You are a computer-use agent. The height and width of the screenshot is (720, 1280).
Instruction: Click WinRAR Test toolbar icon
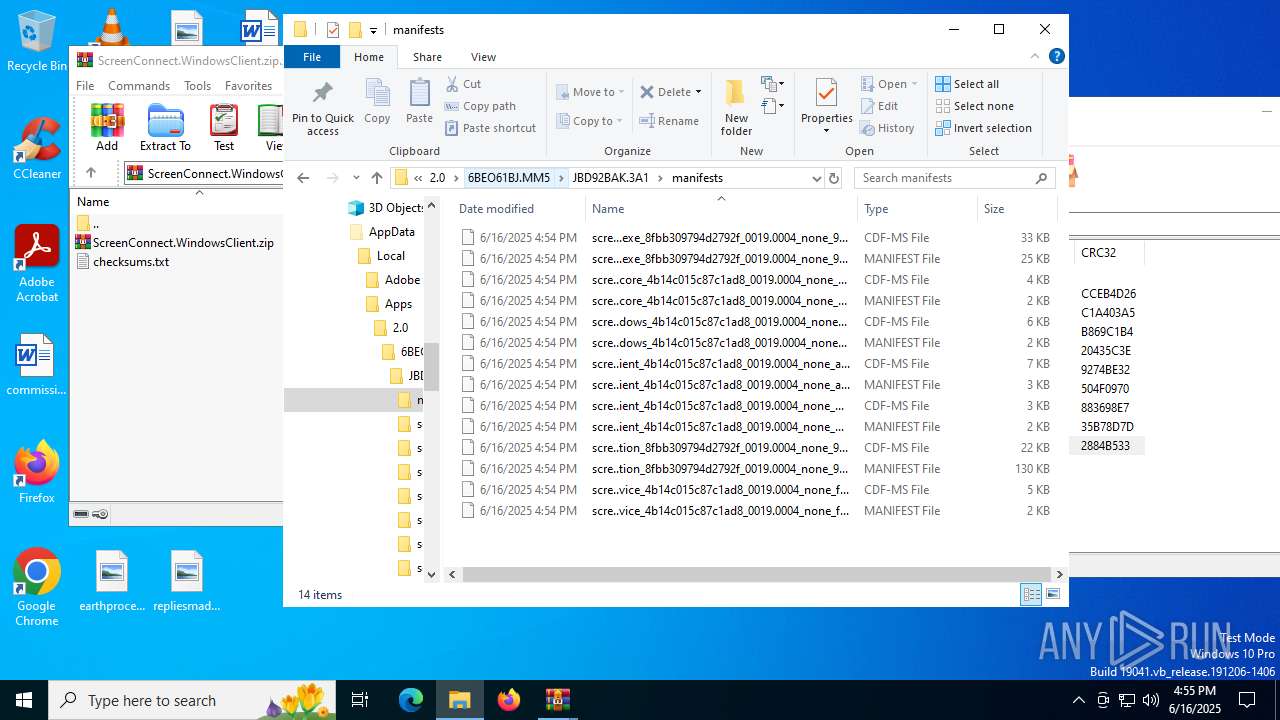coord(224,127)
